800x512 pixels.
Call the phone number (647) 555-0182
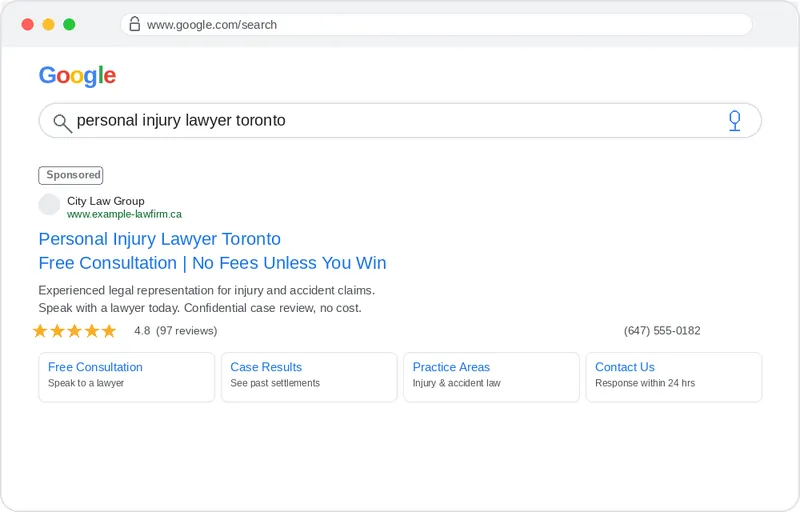(x=662, y=331)
